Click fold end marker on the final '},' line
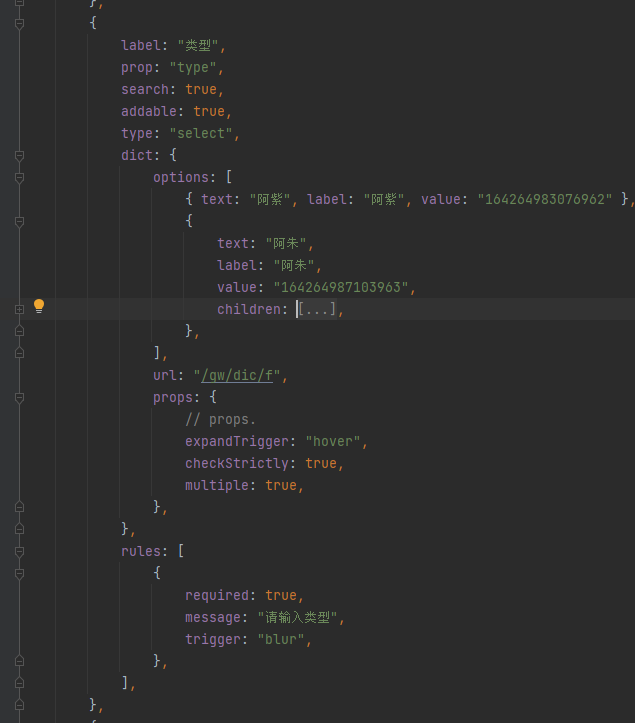The width and height of the screenshot is (635, 723). coord(19,705)
